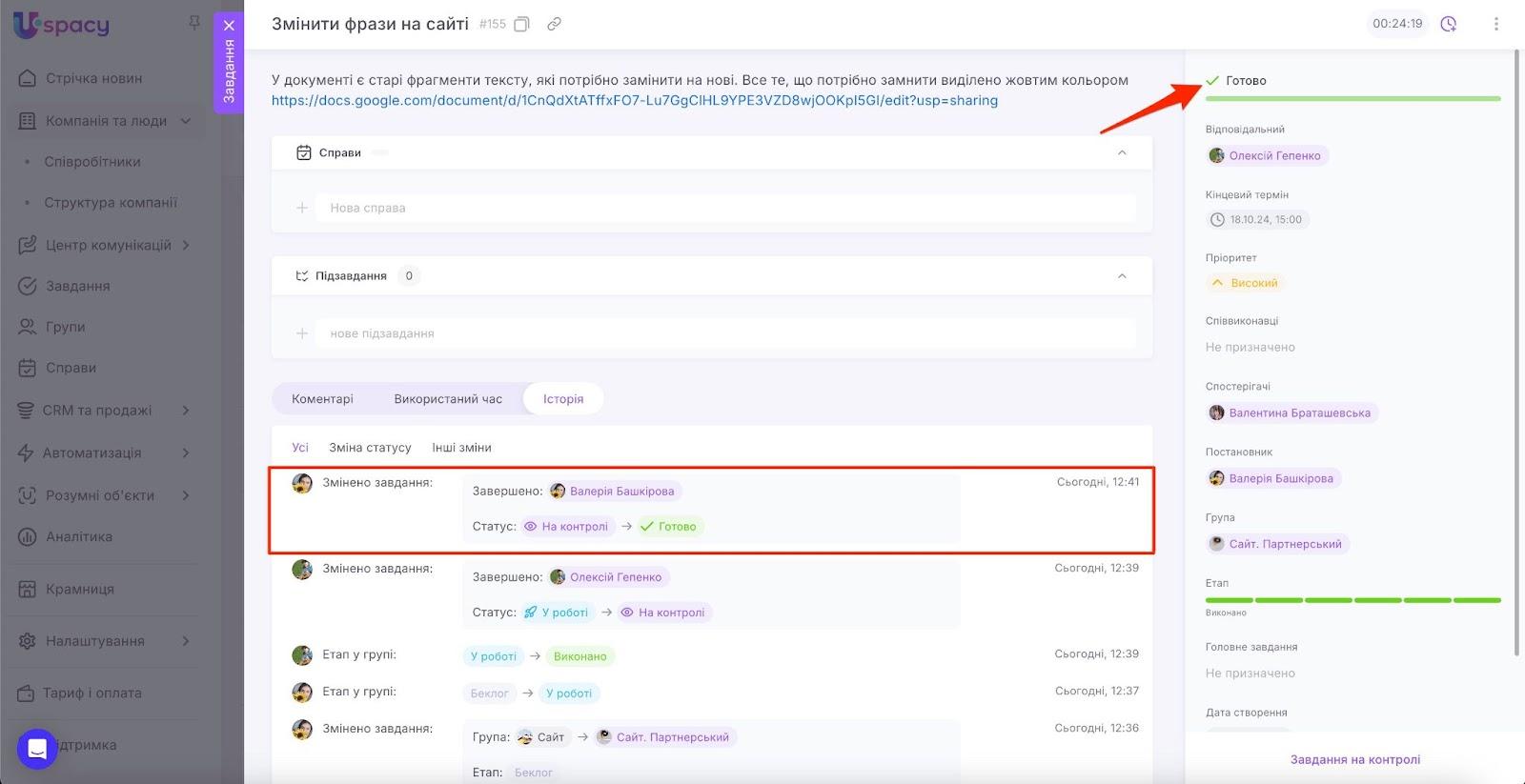Viewport: 1525px width, 784px height.
Task: Click the Налаштування gear icon
Action: (28, 641)
